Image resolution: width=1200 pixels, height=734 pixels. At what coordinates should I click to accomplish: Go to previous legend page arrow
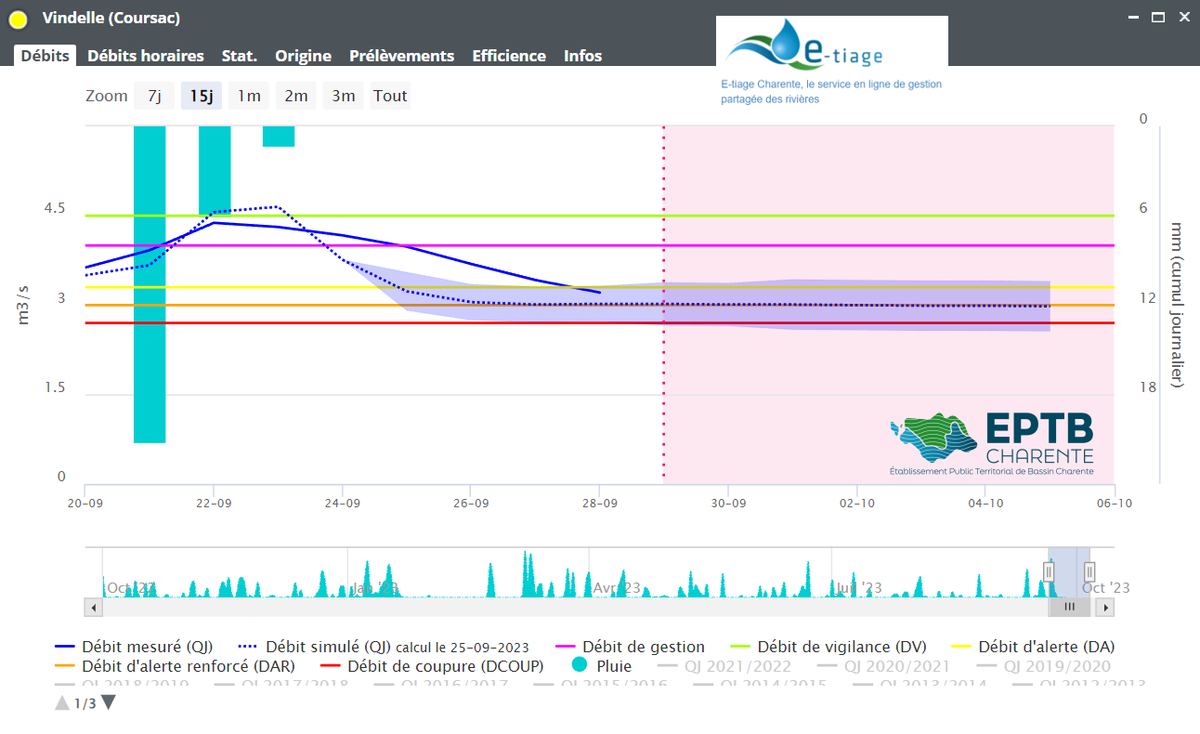[62, 703]
